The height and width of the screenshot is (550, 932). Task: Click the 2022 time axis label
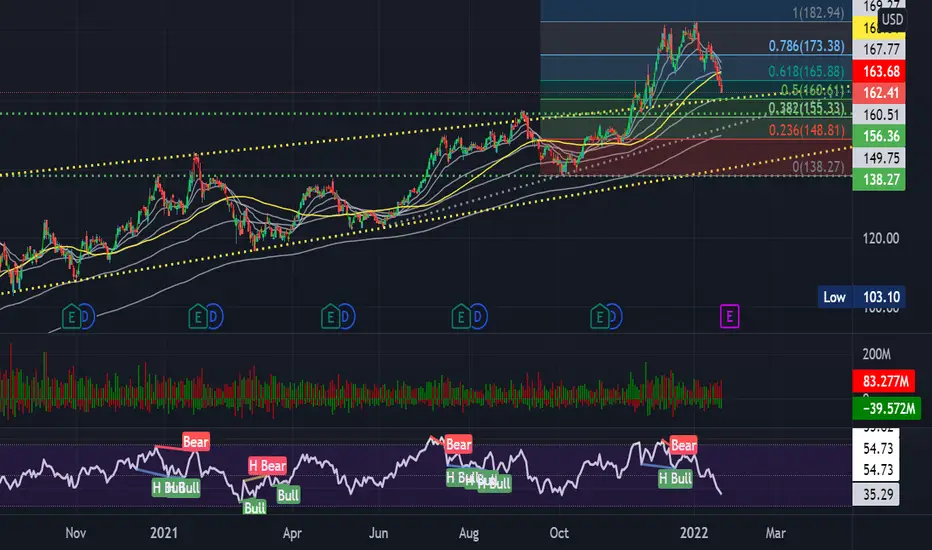[694, 533]
